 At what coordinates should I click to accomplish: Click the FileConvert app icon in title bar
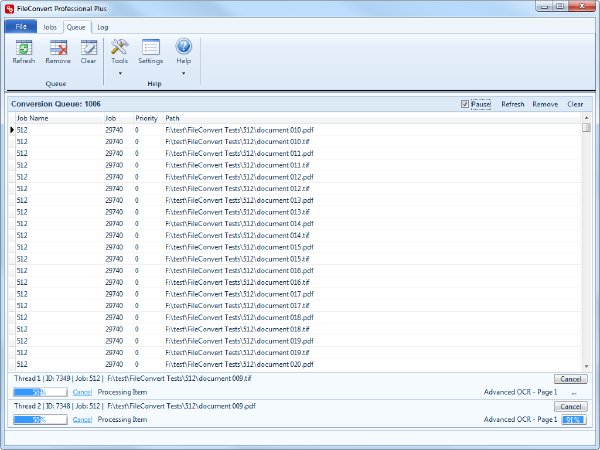(10, 8)
